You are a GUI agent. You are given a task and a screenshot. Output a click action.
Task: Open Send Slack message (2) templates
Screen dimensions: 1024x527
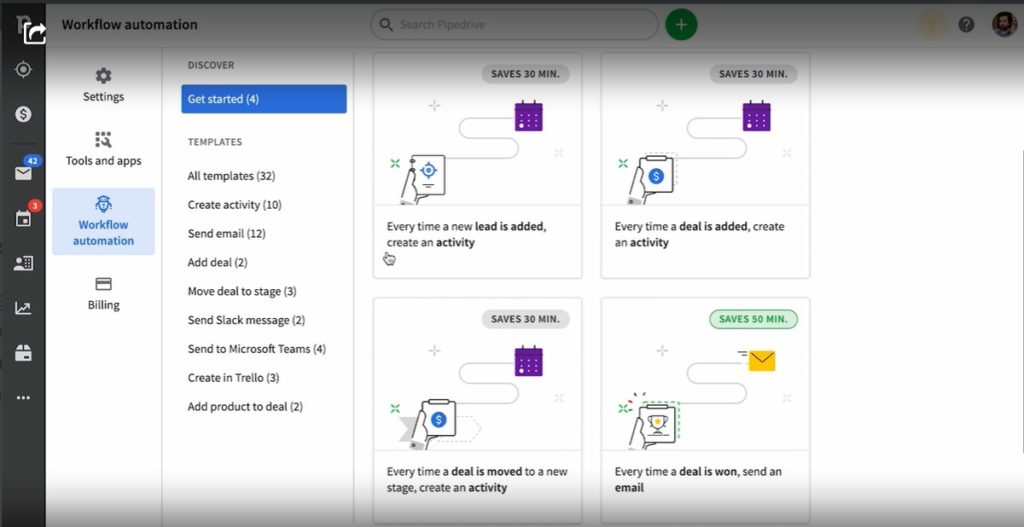(246, 320)
